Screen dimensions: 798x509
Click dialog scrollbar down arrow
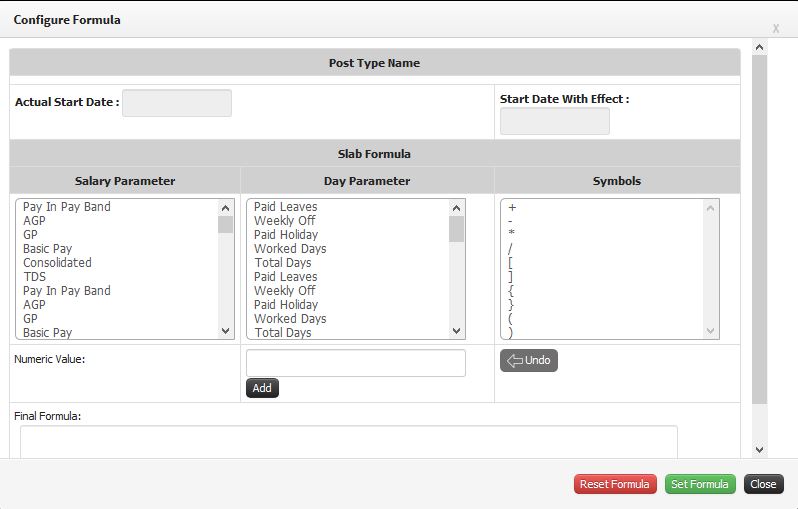[x=759, y=449]
